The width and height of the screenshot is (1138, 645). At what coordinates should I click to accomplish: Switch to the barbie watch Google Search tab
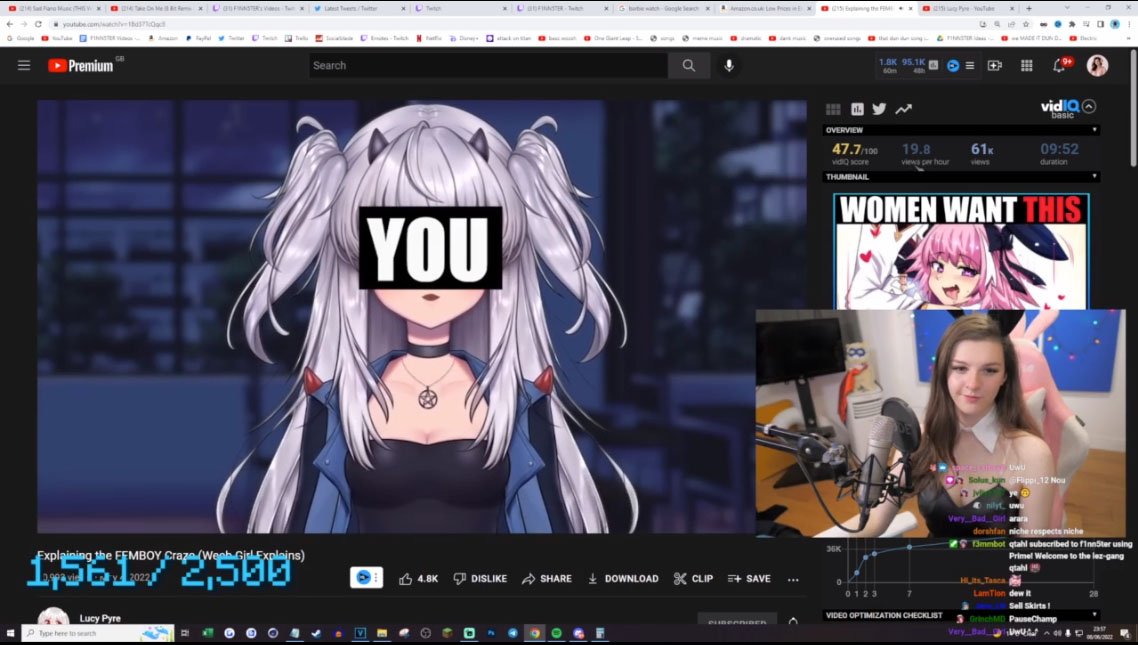[663, 9]
